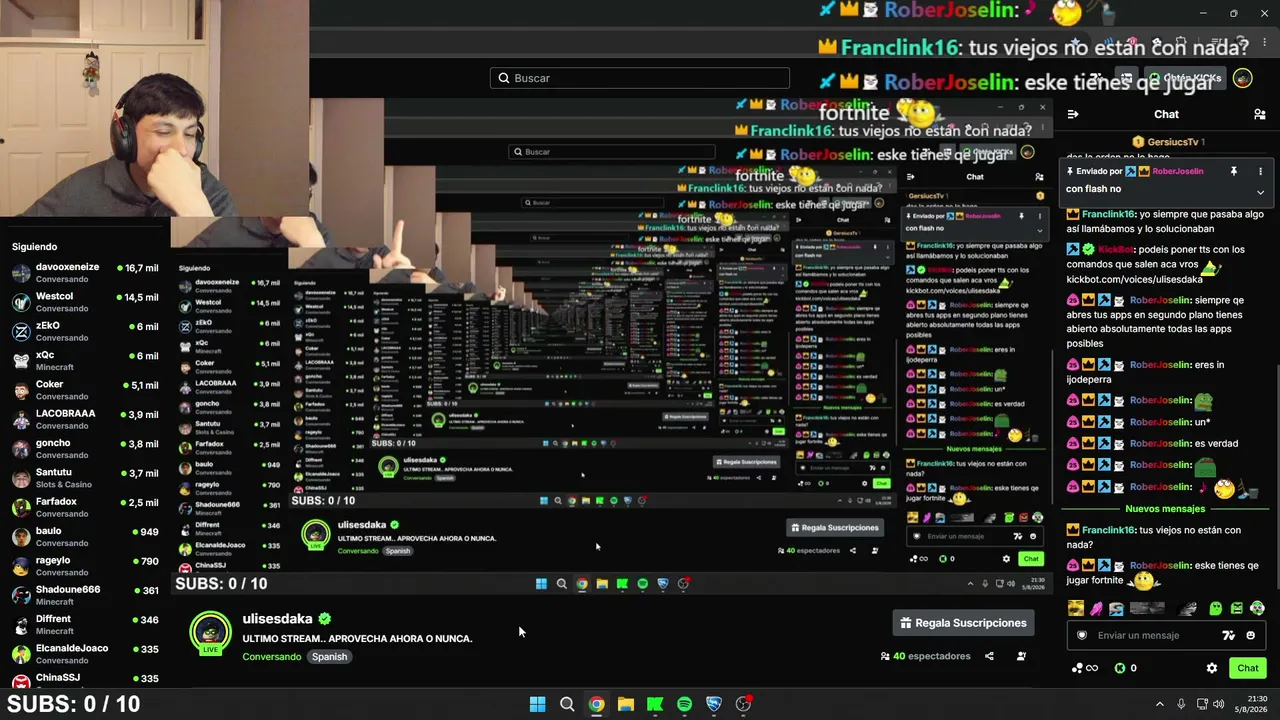The height and width of the screenshot is (720, 1280).
Task: Expand the pinned message 'con flash no'
Action: (x=1260, y=191)
